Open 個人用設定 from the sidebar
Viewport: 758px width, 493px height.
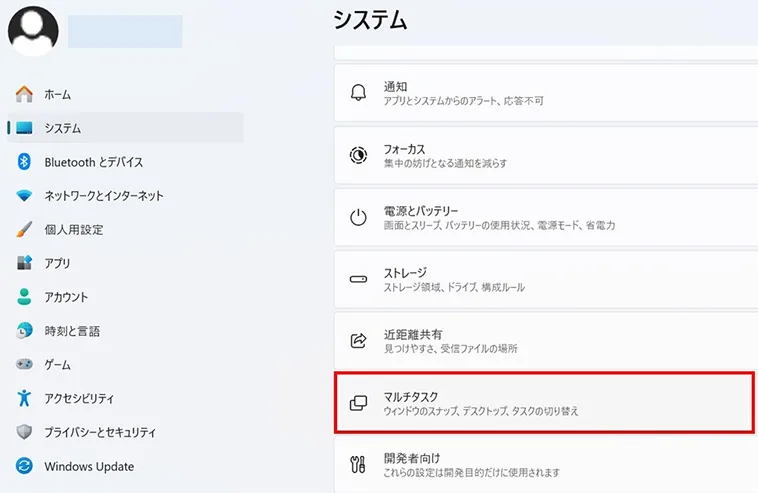point(73,230)
